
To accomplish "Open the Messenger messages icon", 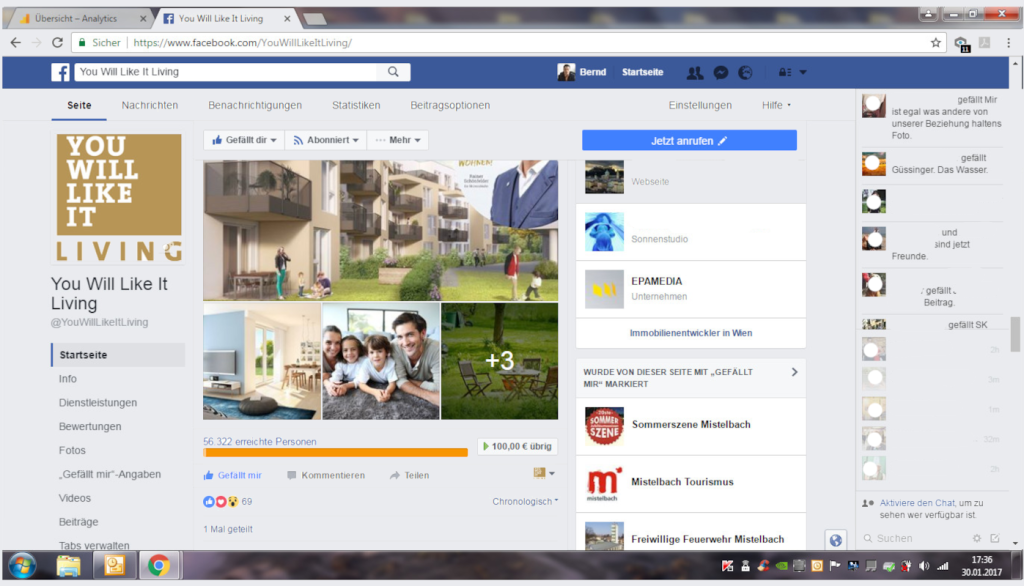I will [x=721, y=72].
